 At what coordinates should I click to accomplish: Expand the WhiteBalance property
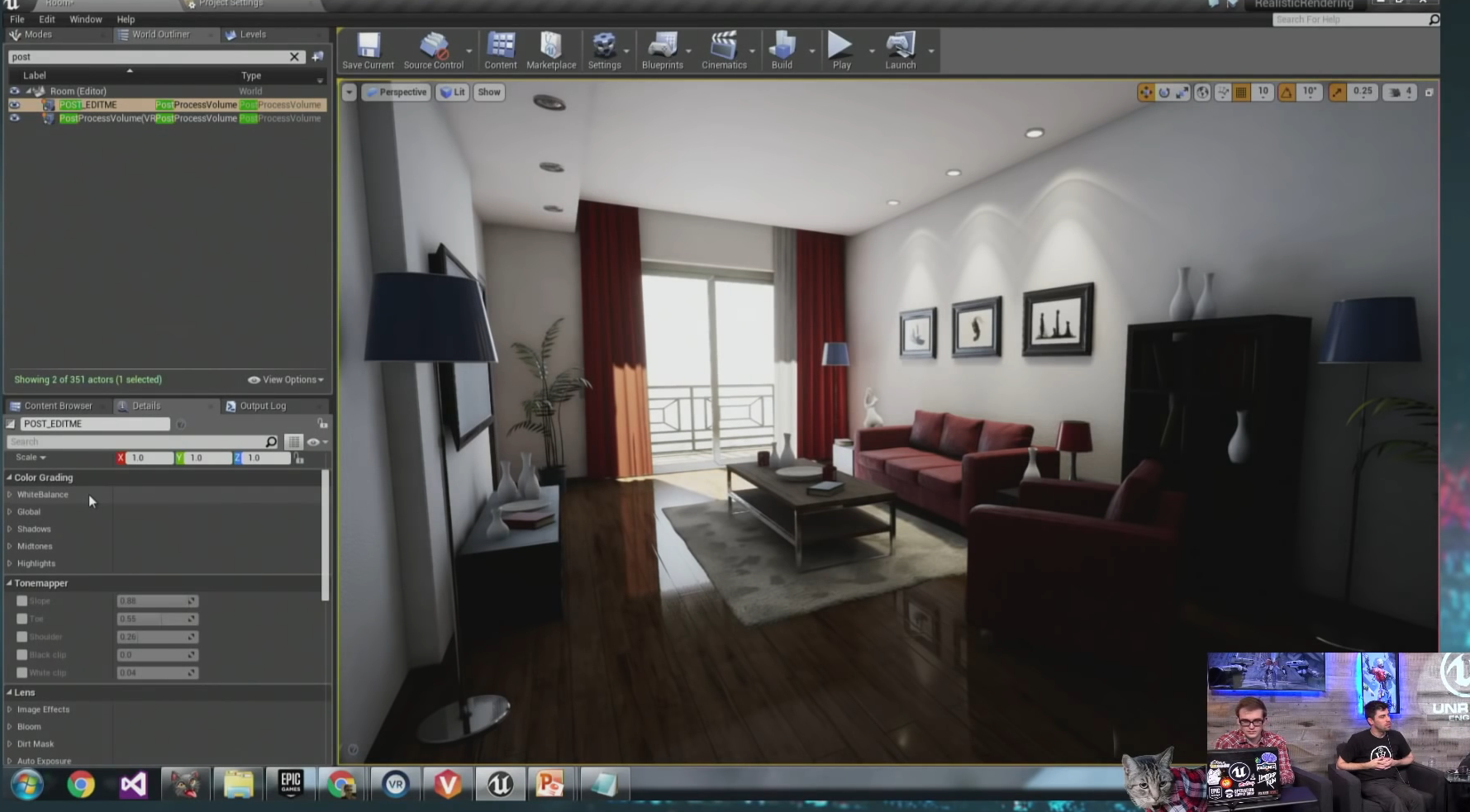9,494
